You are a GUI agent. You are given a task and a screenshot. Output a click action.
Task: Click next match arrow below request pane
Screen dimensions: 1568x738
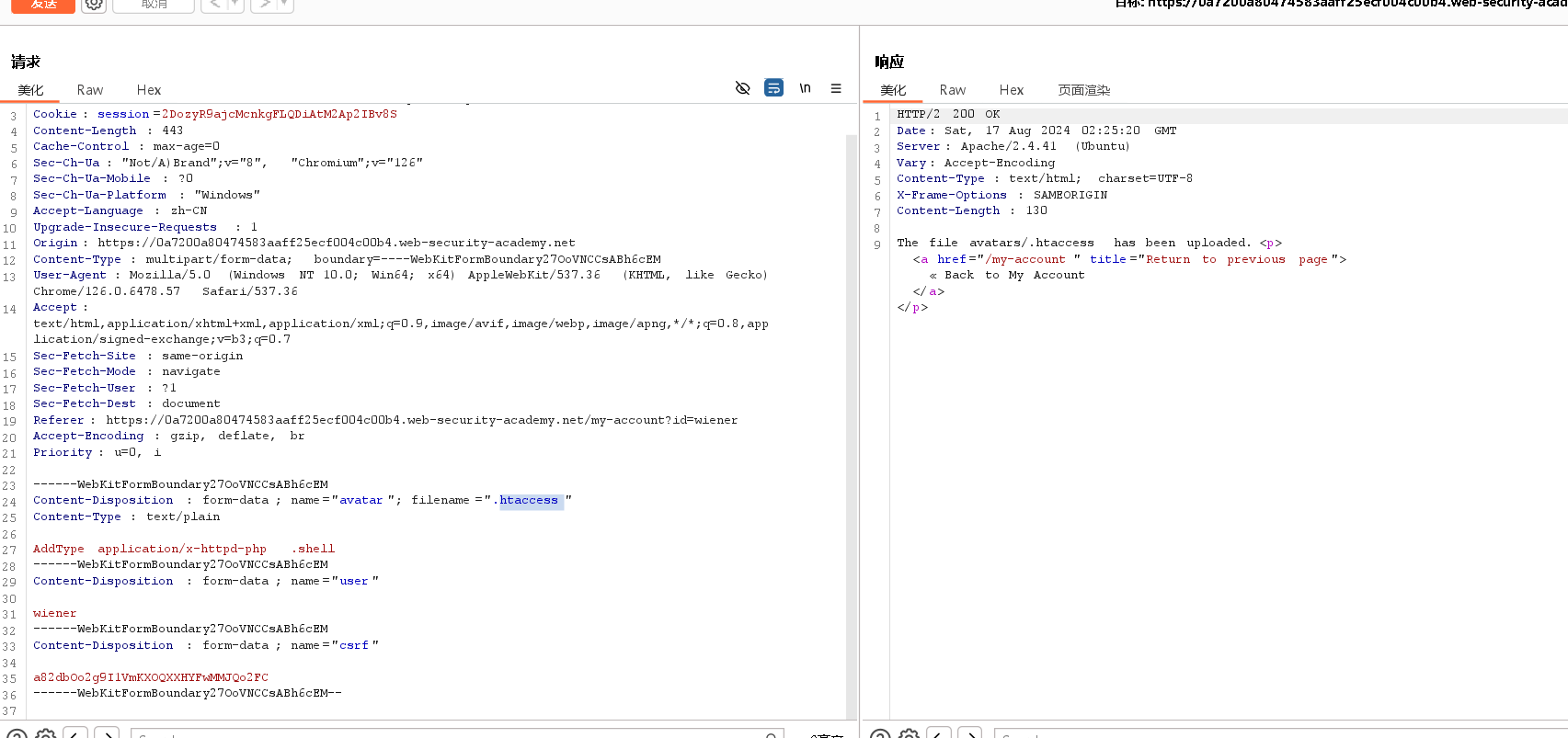tap(108, 734)
